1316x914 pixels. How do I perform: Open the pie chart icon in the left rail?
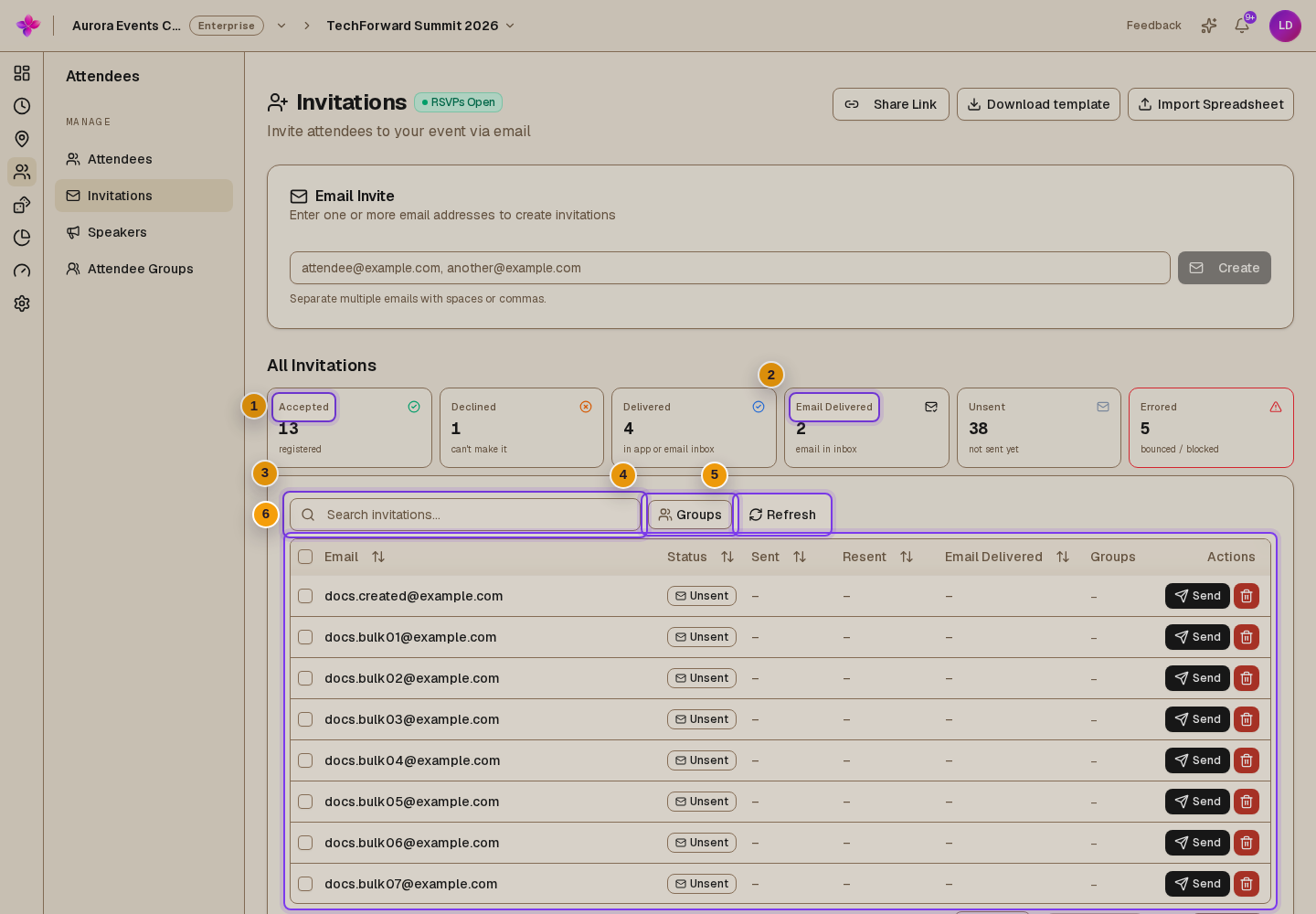pyautogui.click(x=22, y=238)
